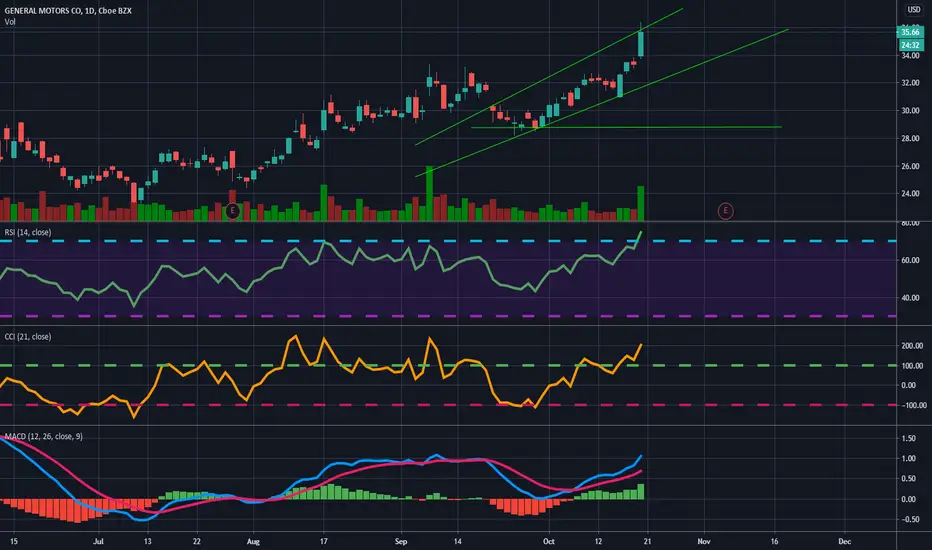Viewport: 932px width, 550px height.
Task: Click the blue MACD line at its latest point
Action: (x=641, y=455)
